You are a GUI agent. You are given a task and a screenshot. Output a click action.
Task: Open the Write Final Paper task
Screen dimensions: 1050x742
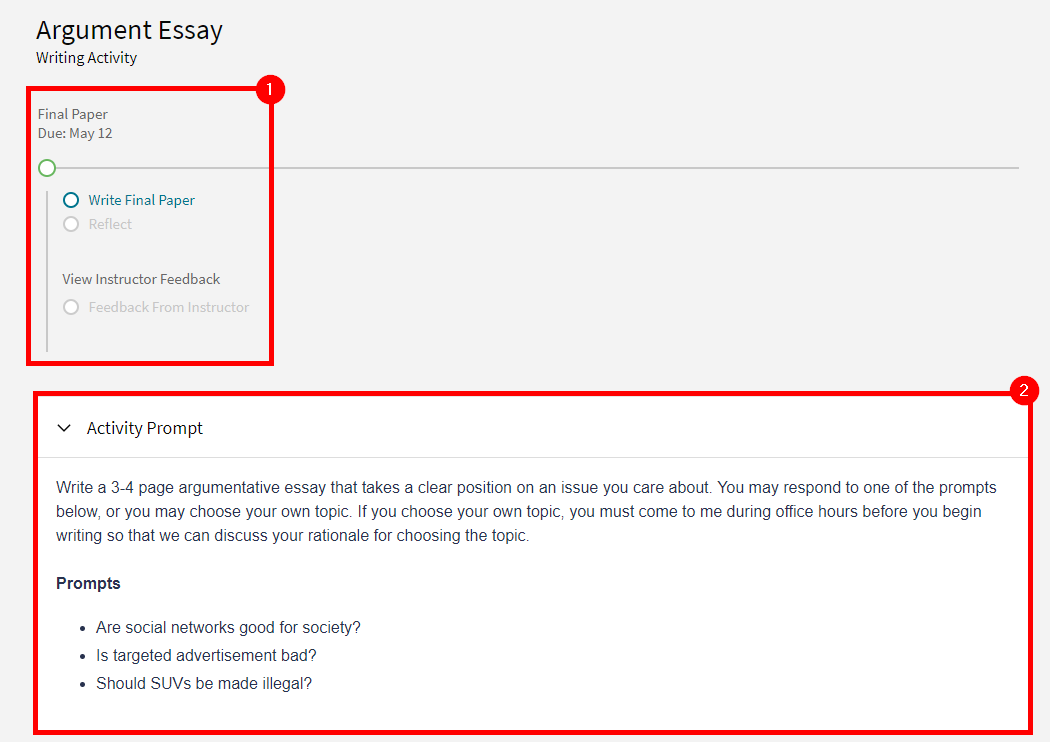tap(141, 200)
